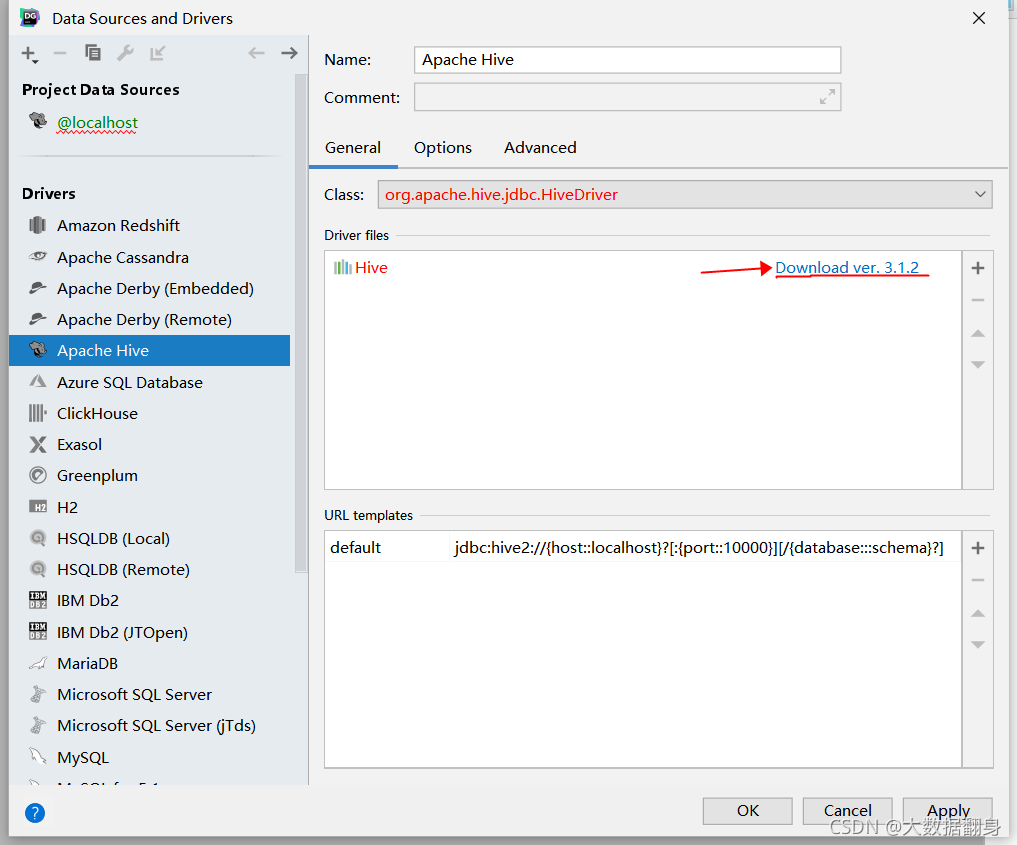Move URL template down
The height and width of the screenshot is (845, 1017).
(x=978, y=645)
